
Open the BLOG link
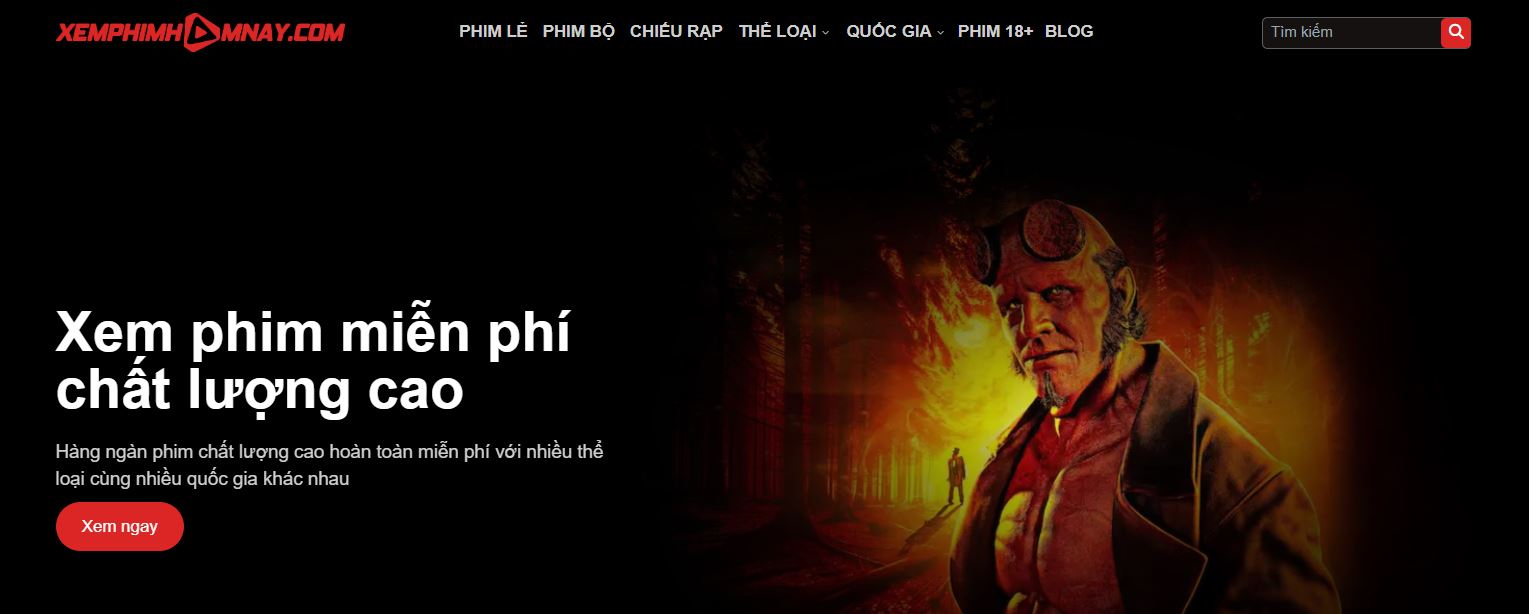point(1069,31)
